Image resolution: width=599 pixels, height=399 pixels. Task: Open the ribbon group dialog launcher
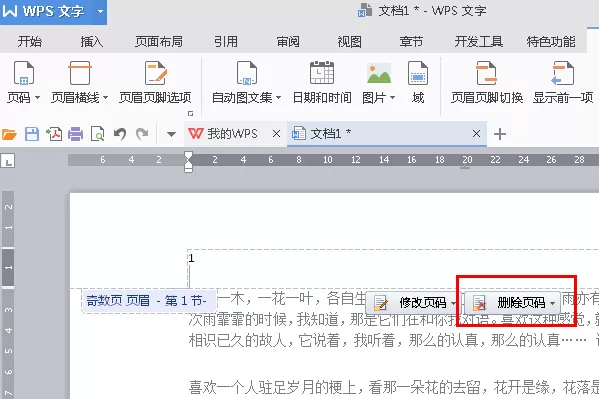pos(190,113)
